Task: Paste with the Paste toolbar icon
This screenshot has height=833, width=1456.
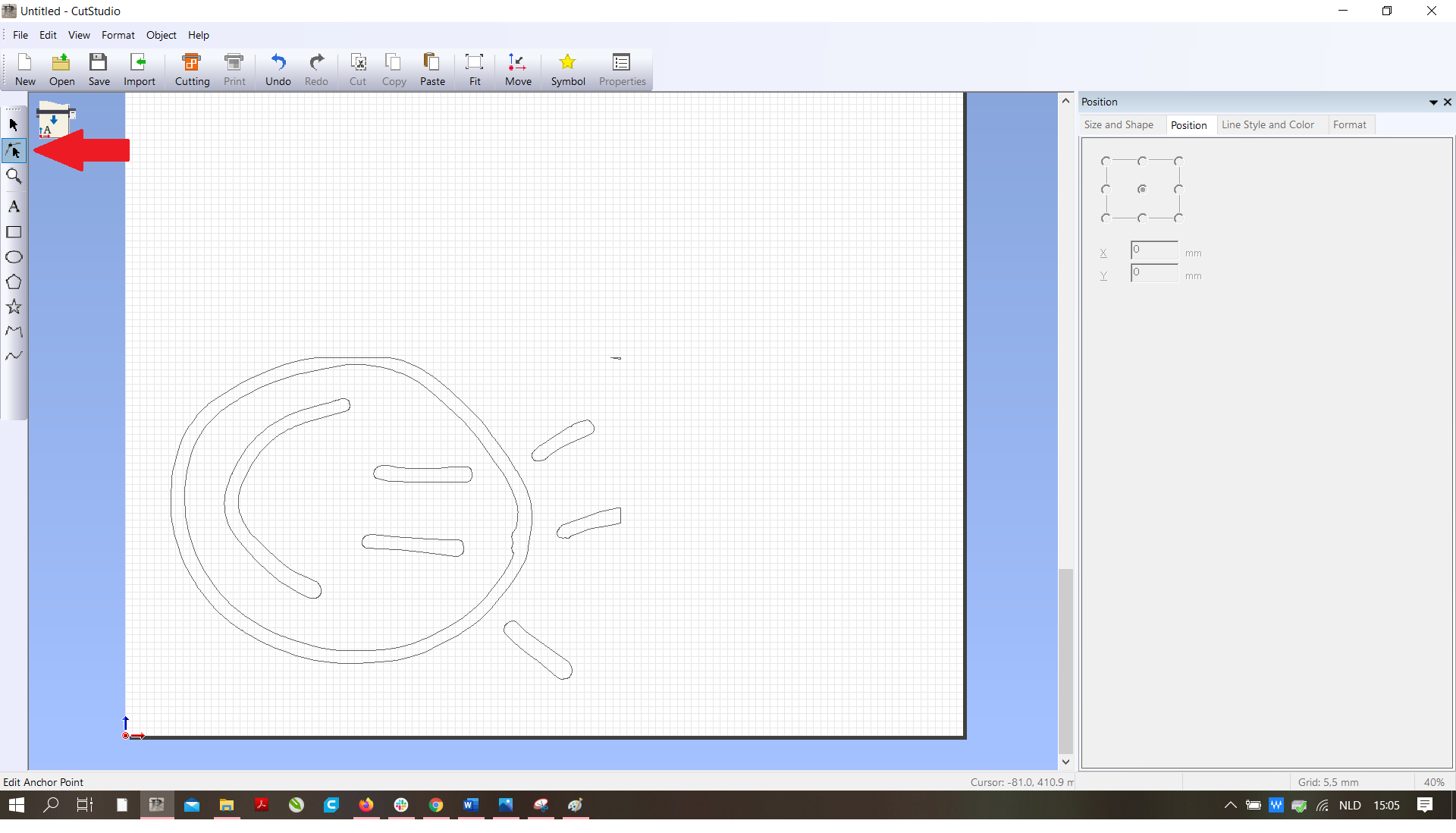Action: (432, 70)
